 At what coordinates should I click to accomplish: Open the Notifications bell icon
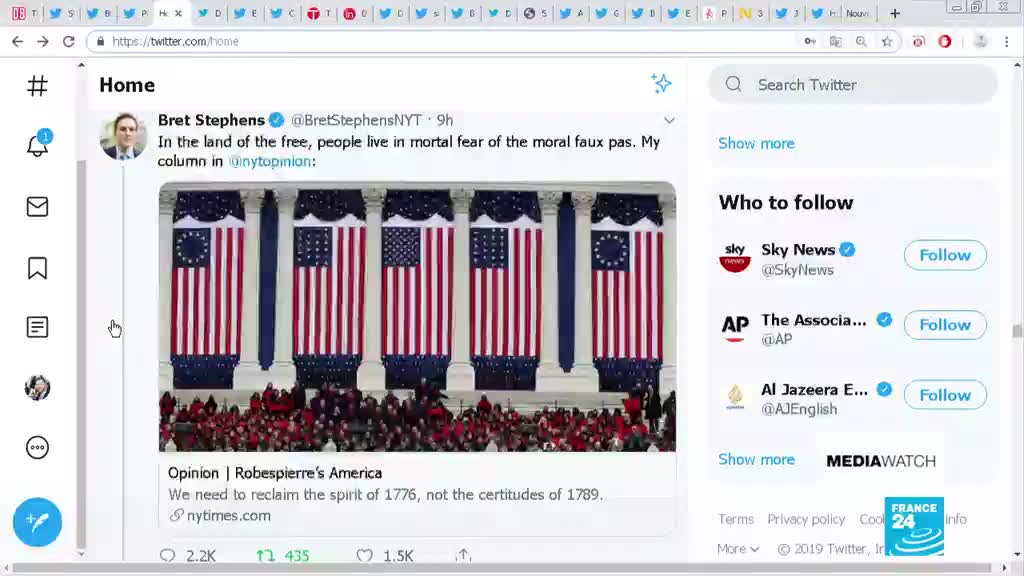click(37, 144)
